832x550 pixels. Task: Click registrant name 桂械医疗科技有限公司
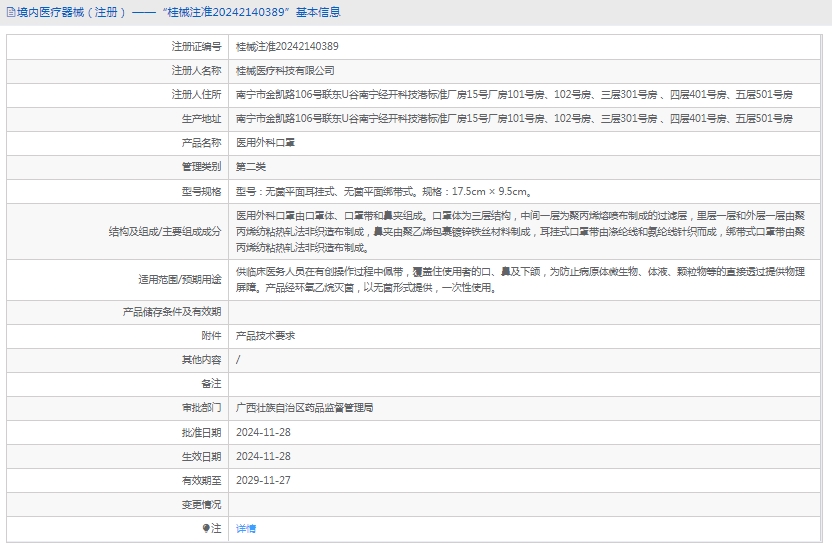[285, 71]
